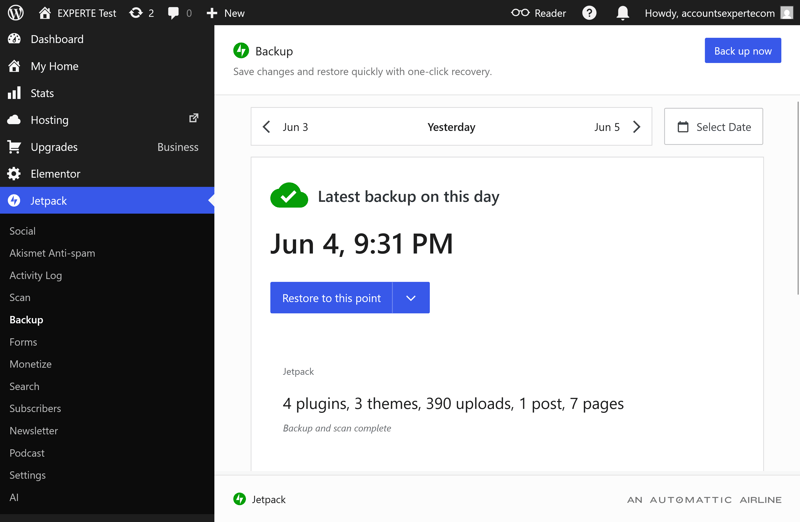The width and height of the screenshot is (800, 522).
Task: Open AI submenu item
Action: click(x=14, y=497)
